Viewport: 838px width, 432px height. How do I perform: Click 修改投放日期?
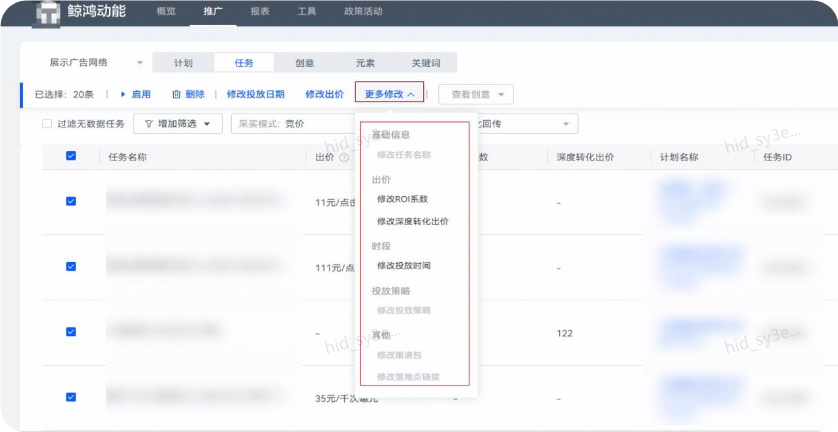[x=255, y=94]
